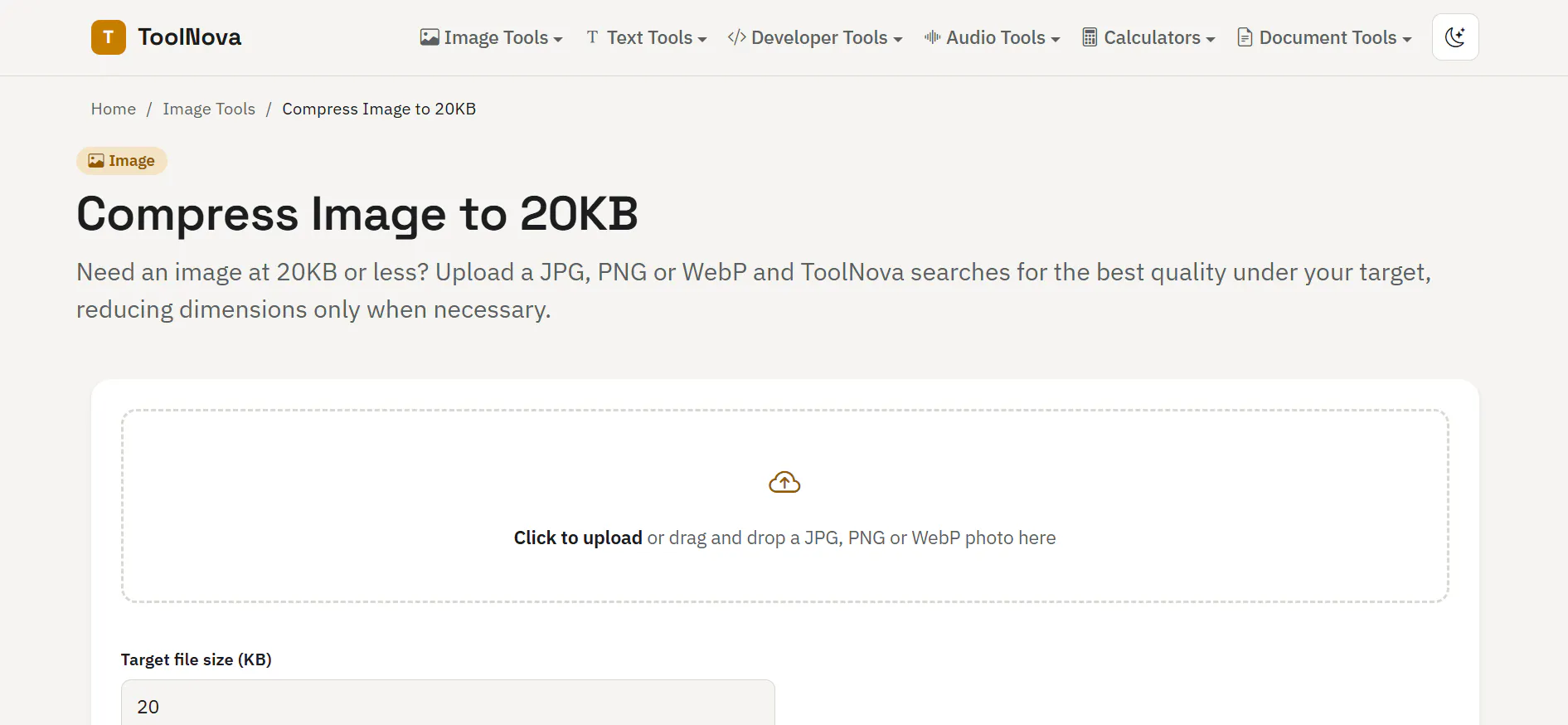This screenshot has height=725, width=1568.
Task: Open the Image Tools dropdown menu
Action: click(x=492, y=37)
